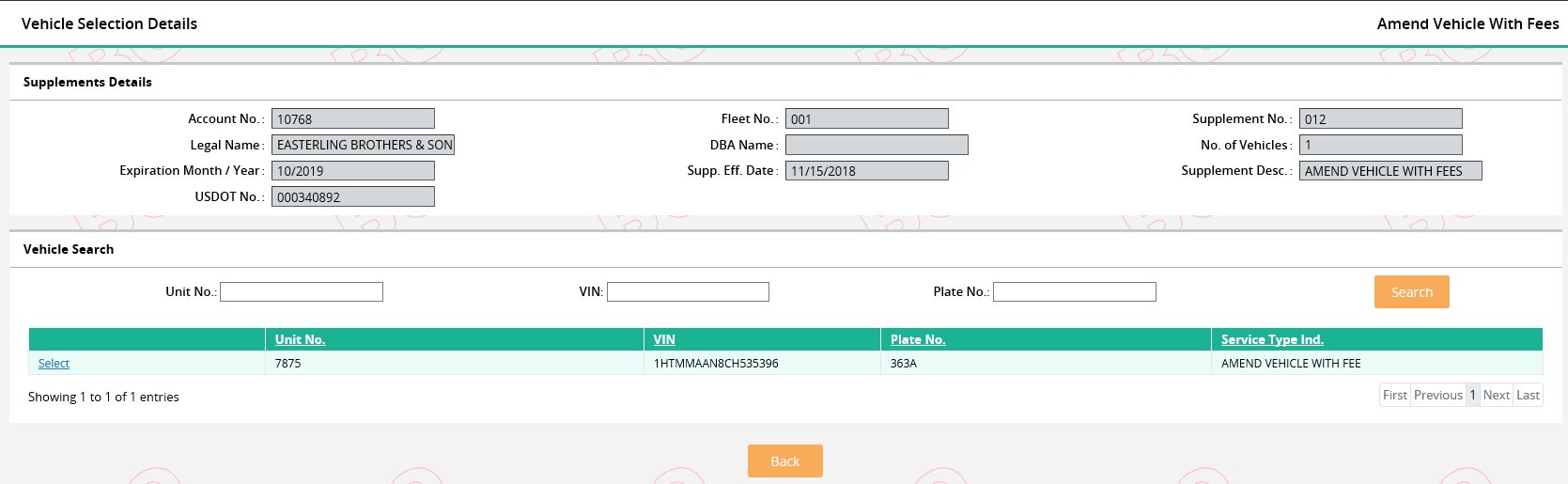Go to Last page of results
Viewport: 1568px width, 484px height.
1528,395
